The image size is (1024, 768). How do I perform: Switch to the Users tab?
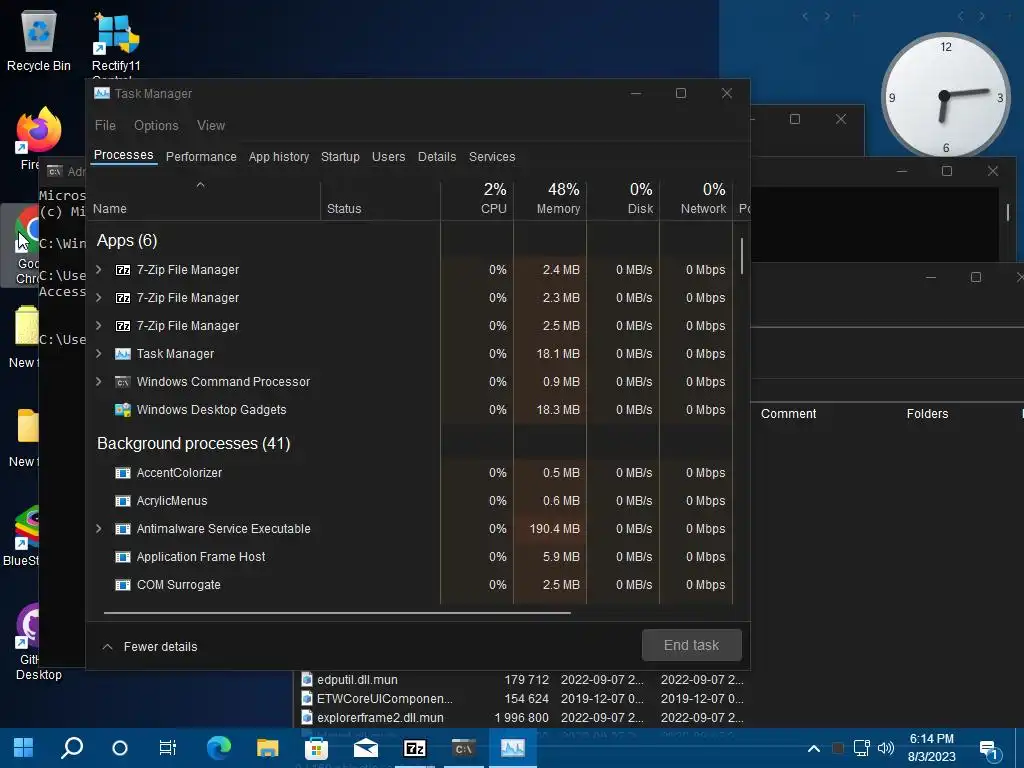(389, 157)
